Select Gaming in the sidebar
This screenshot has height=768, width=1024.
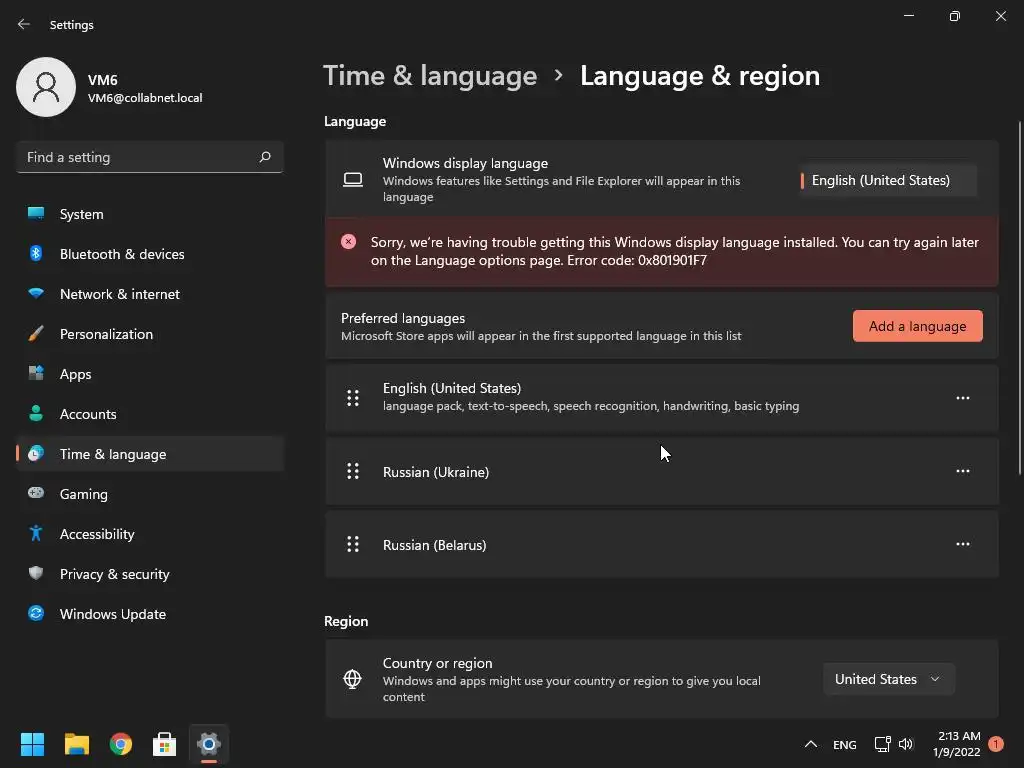(x=150, y=494)
